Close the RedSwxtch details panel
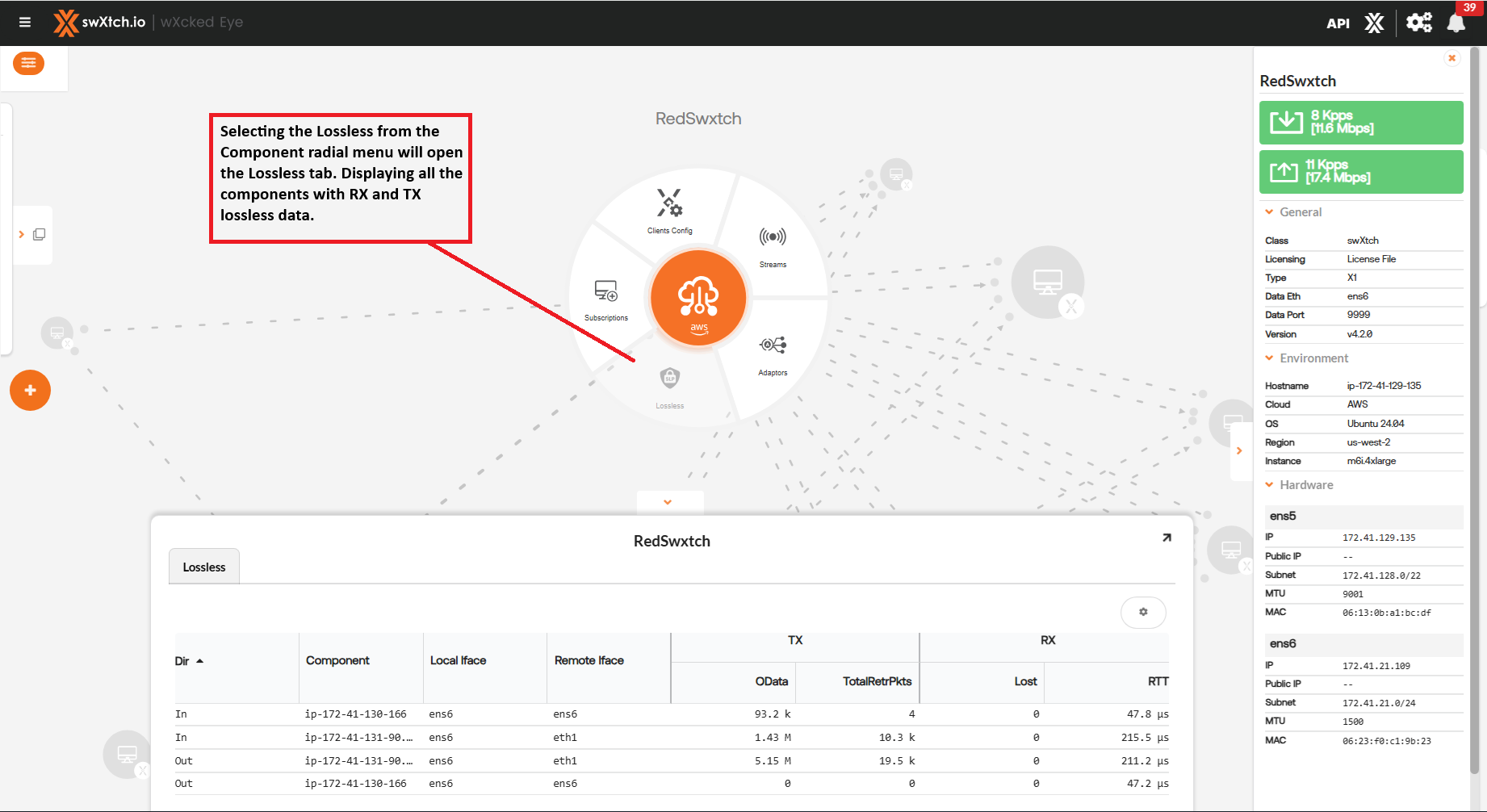The width and height of the screenshot is (1487, 812). pyautogui.click(x=1451, y=58)
